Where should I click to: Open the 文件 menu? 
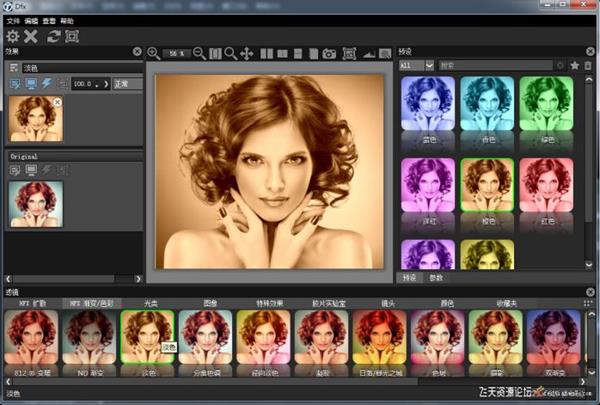pos(12,20)
